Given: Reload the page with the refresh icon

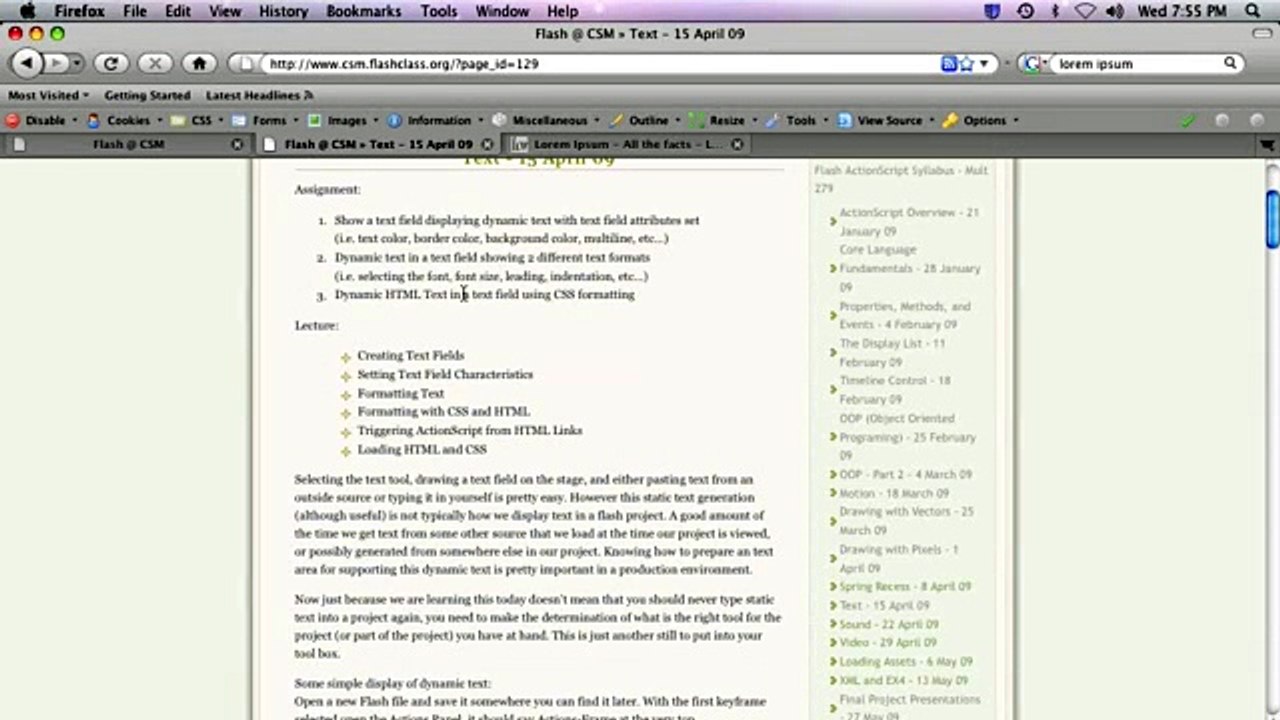Looking at the screenshot, I should pyautogui.click(x=112, y=63).
